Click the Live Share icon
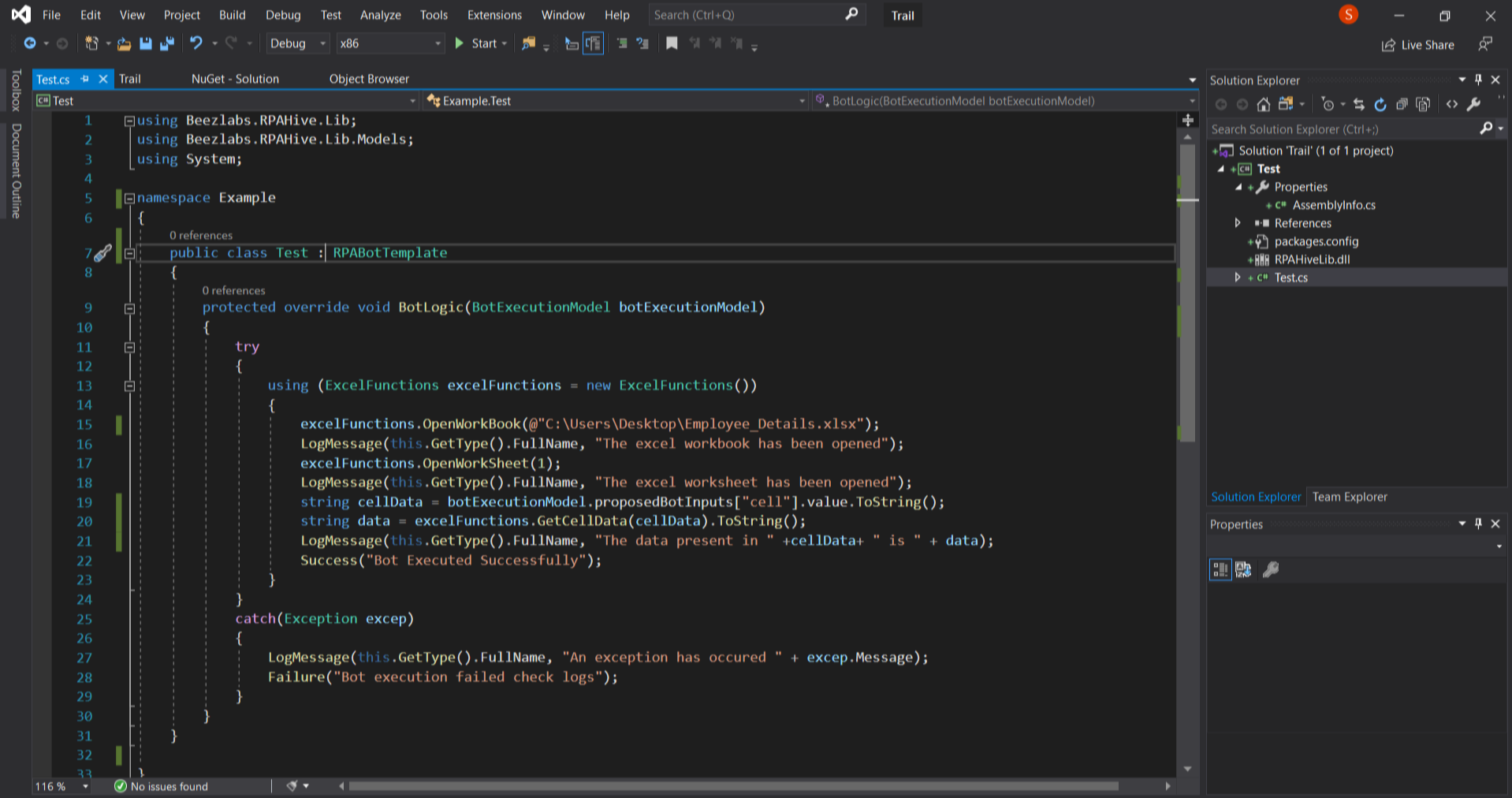The image size is (1512, 798). 1389,45
